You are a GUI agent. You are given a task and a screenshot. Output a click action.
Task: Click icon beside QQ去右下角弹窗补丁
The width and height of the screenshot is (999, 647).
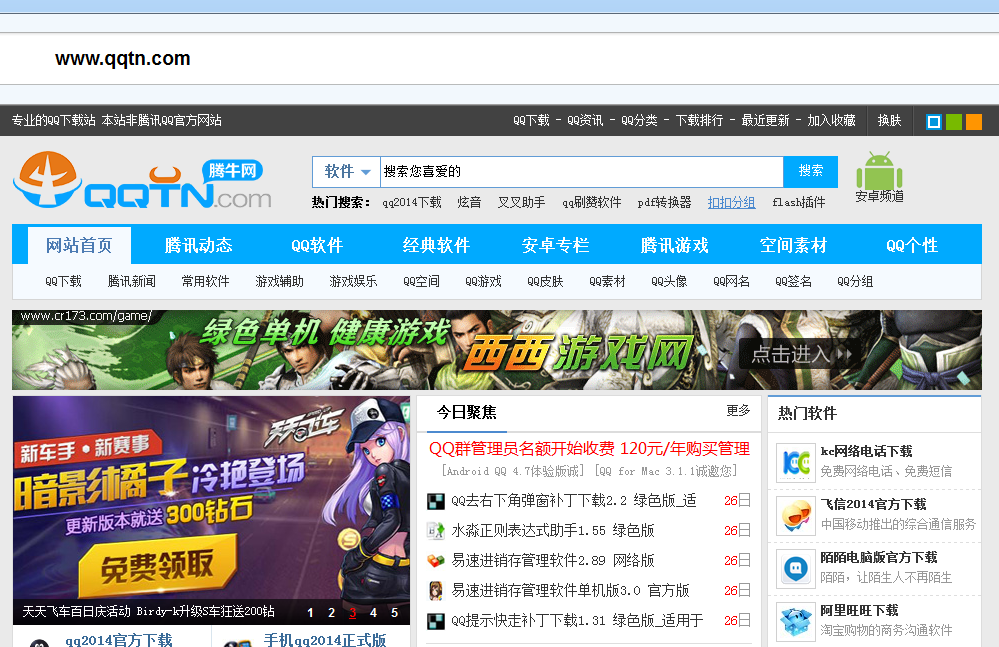(436, 502)
